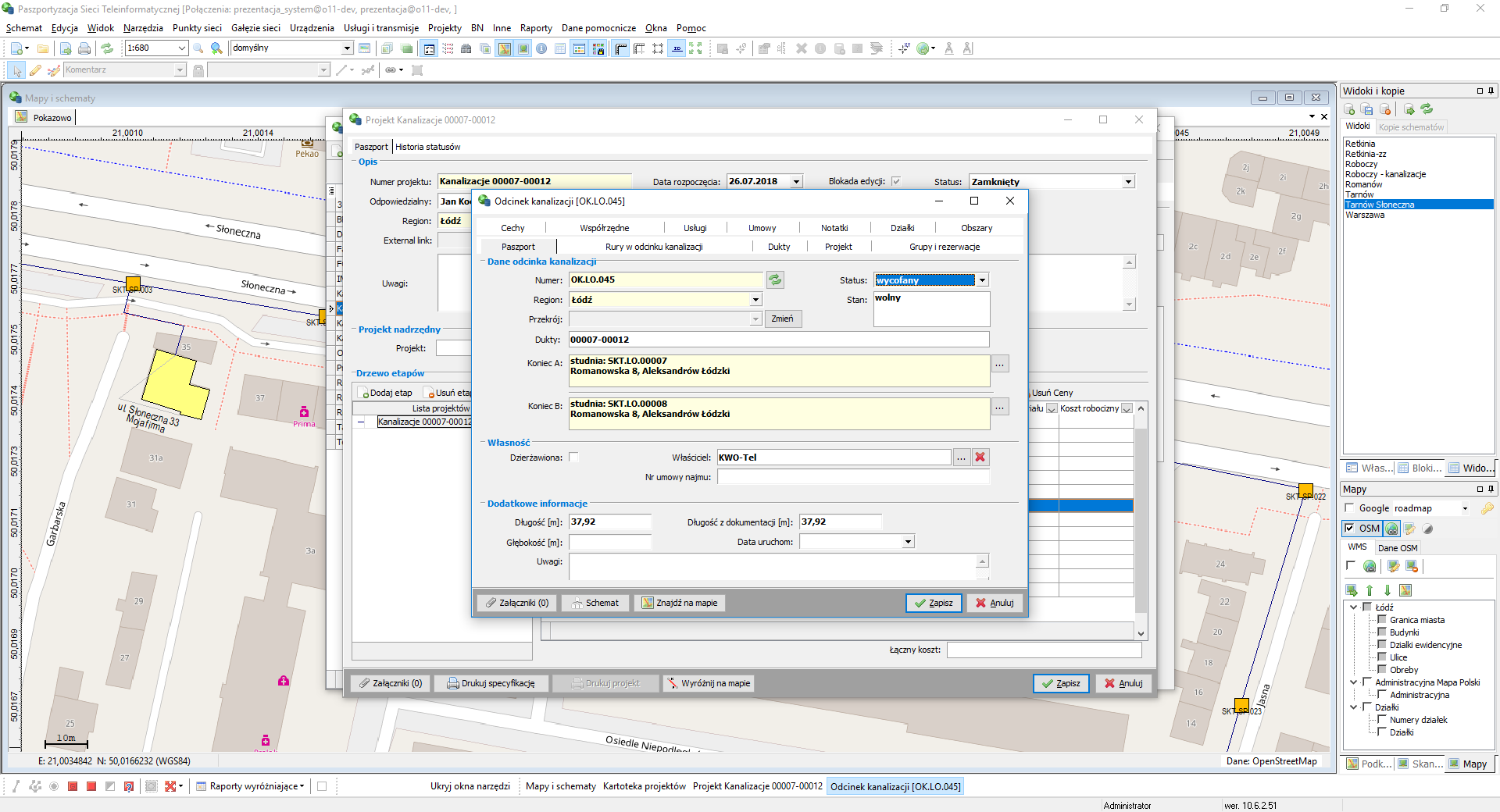1500x812 pixels.
Task: Click Znajdź na mapie button
Action: (679, 603)
